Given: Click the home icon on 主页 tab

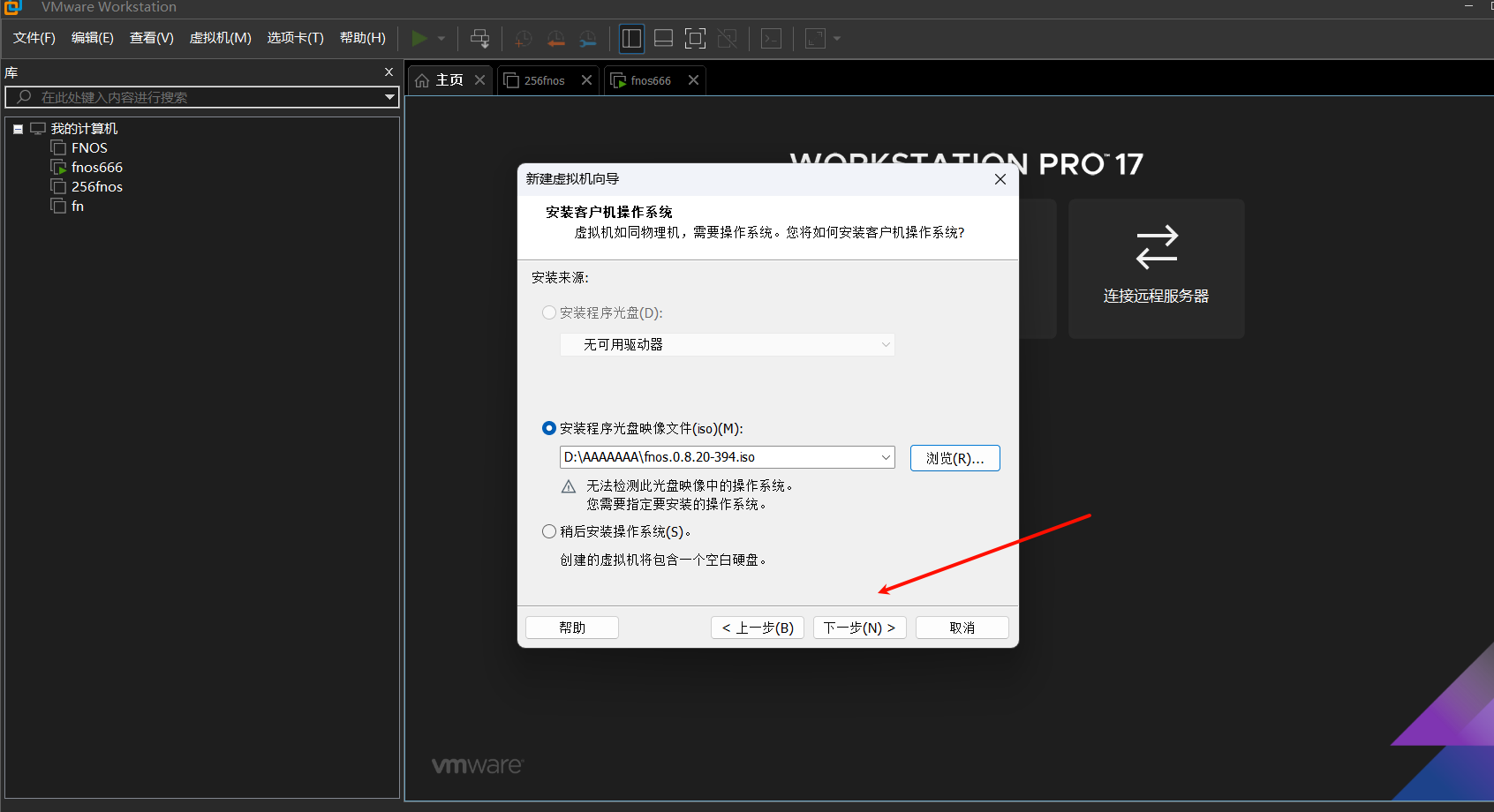Looking at the screenshot, I should (422, 80).
